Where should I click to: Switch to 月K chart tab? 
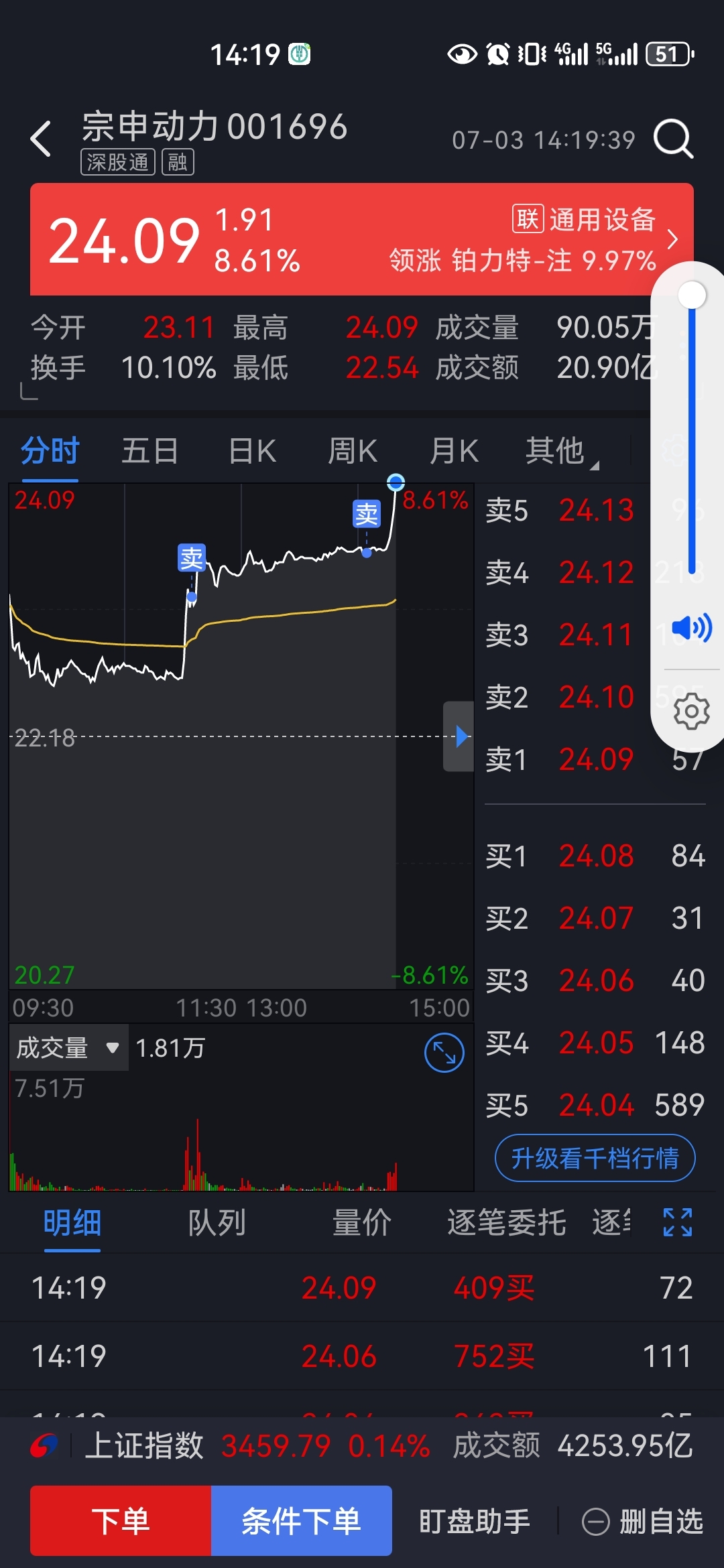pos(454,450)
